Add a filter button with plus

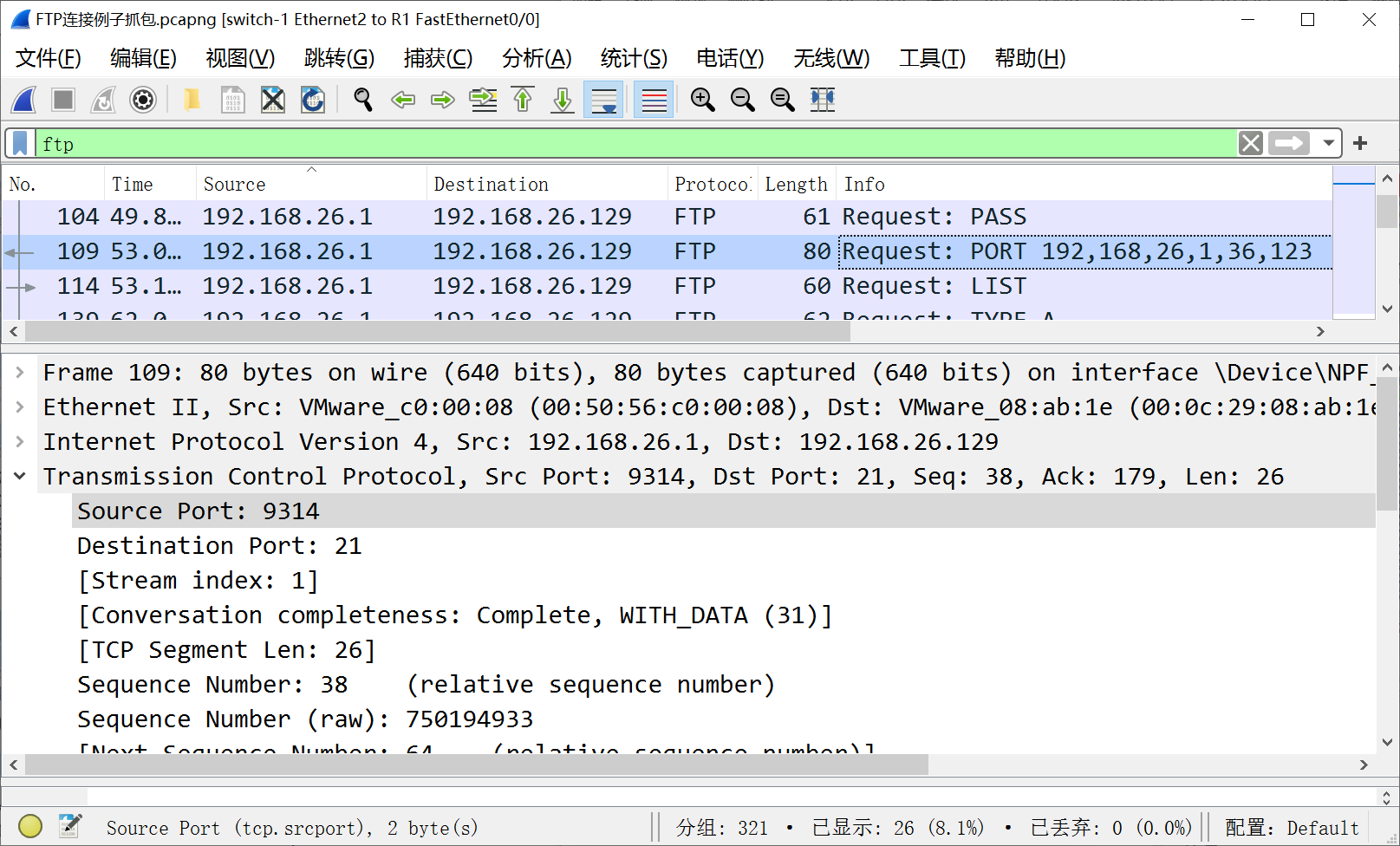point(1360,143)
